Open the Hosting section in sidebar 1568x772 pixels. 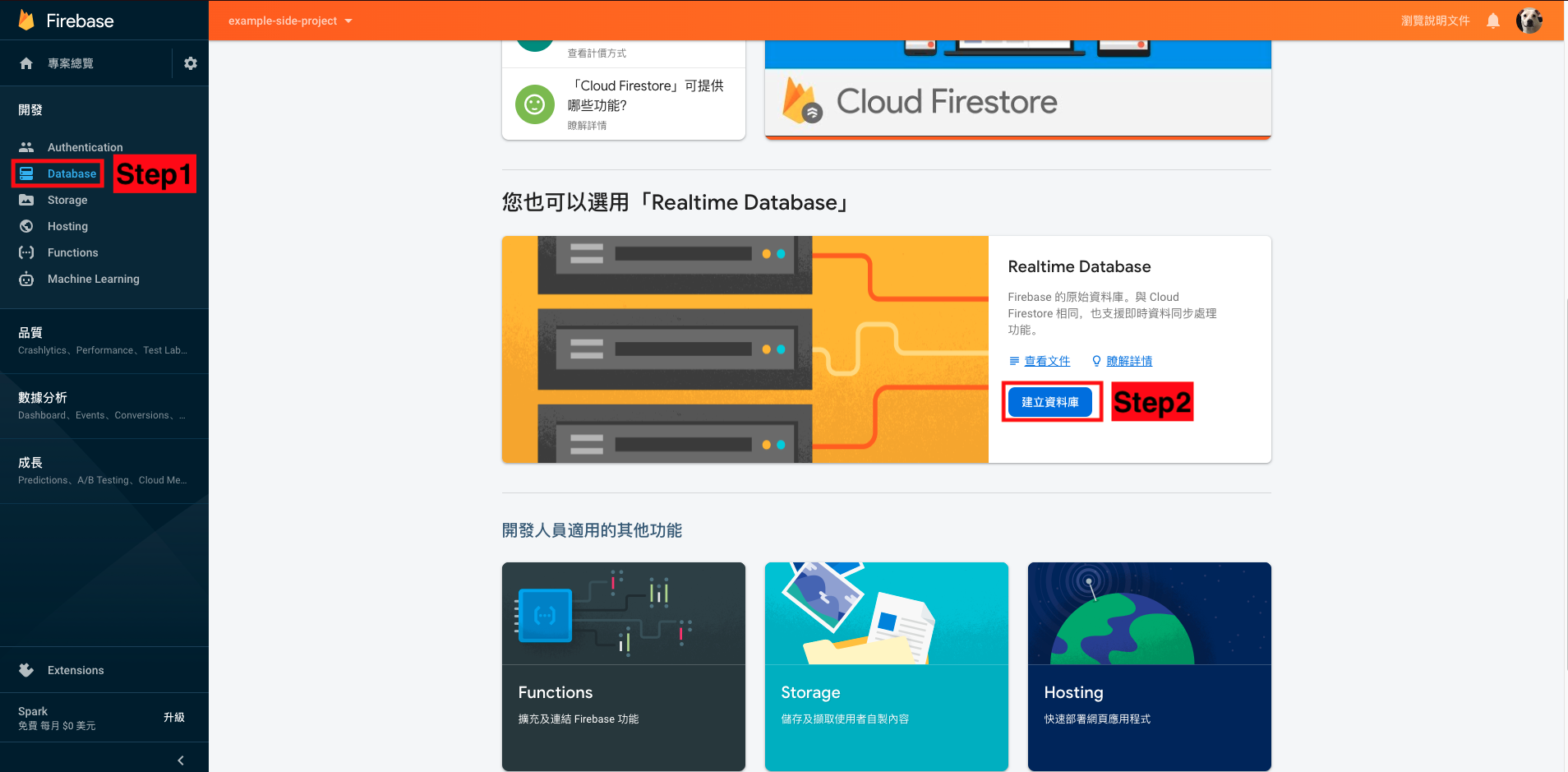point(67,226)
